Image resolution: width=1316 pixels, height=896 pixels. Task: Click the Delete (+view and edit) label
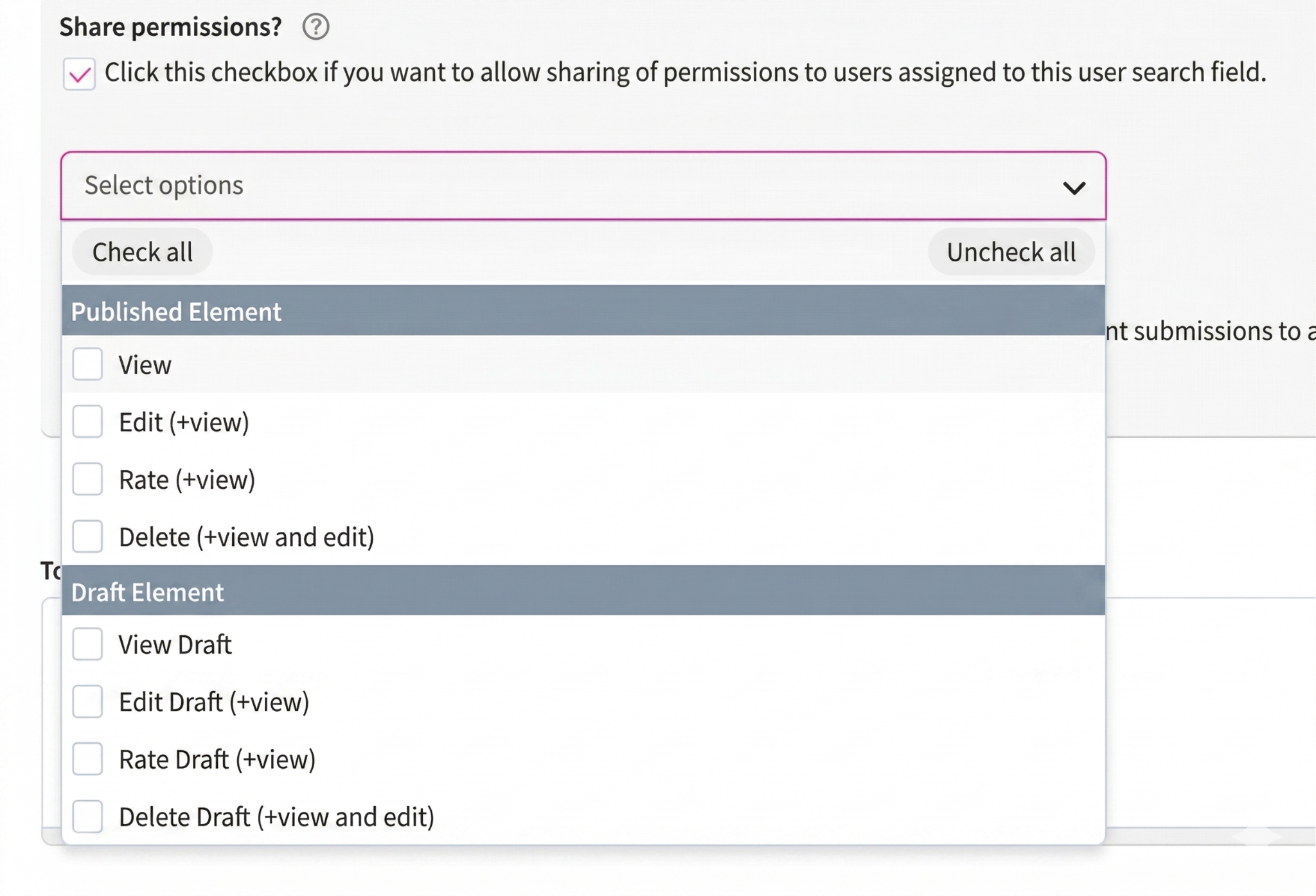point(246,537)
